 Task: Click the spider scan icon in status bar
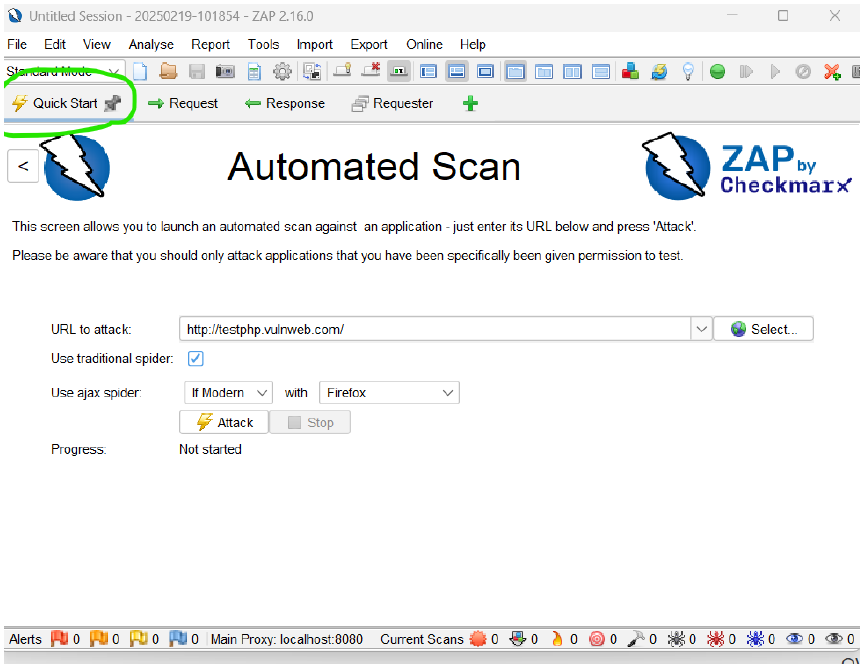[x=681, y=639]
